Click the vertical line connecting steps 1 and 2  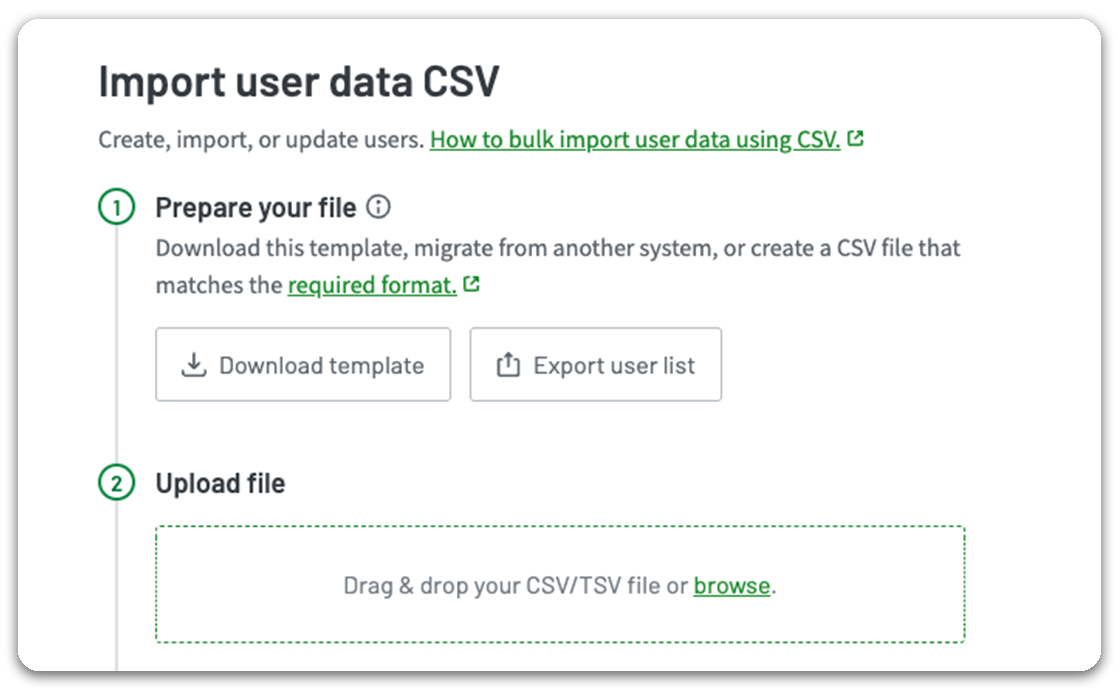click(117, 350)
